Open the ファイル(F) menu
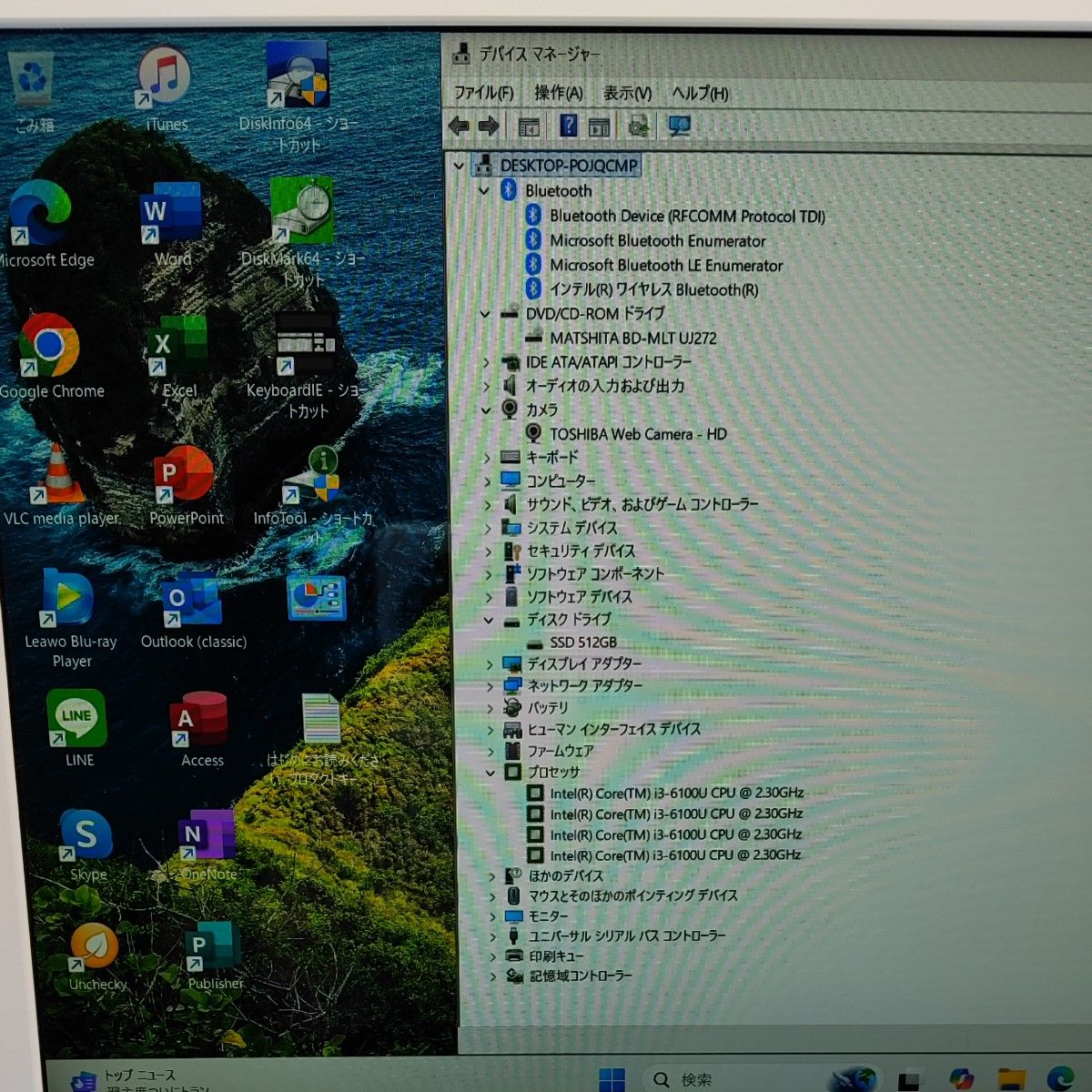This screenshot has height=1092, width=1092. [x=483, y=92]
